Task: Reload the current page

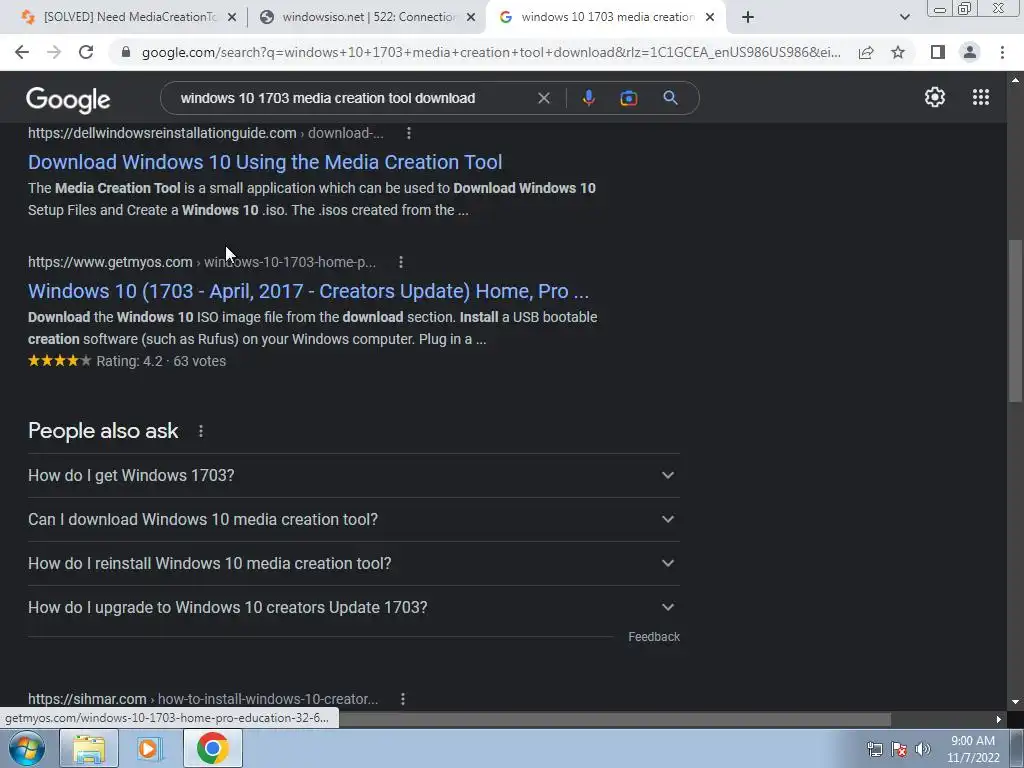Action: pyautogui.click(x=86, y=52)
